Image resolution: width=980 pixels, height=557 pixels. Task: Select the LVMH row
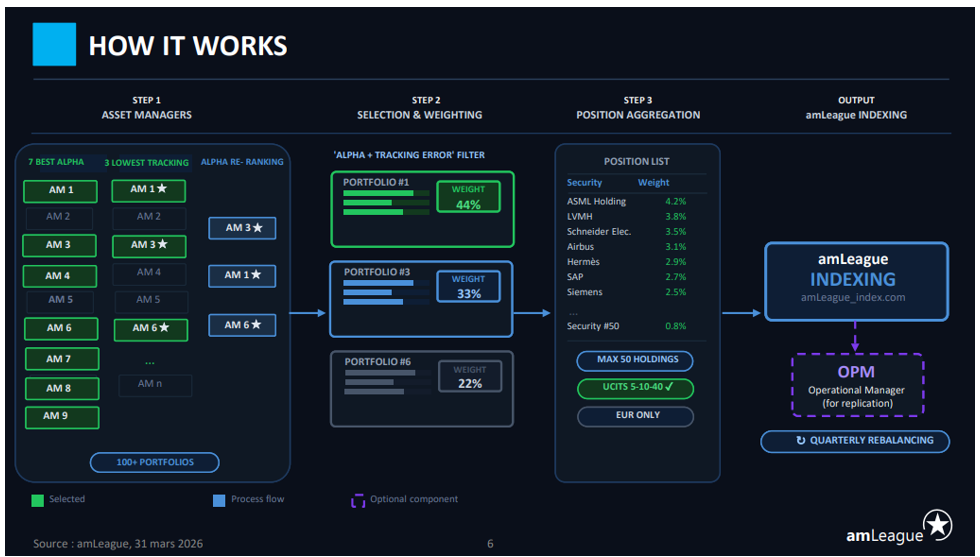(626, 216)
